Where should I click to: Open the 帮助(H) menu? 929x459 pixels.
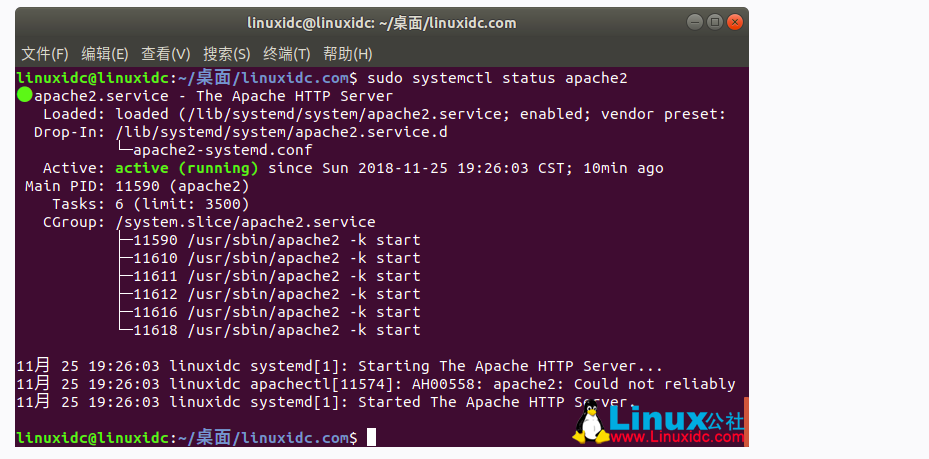click(x=347, y=54)
